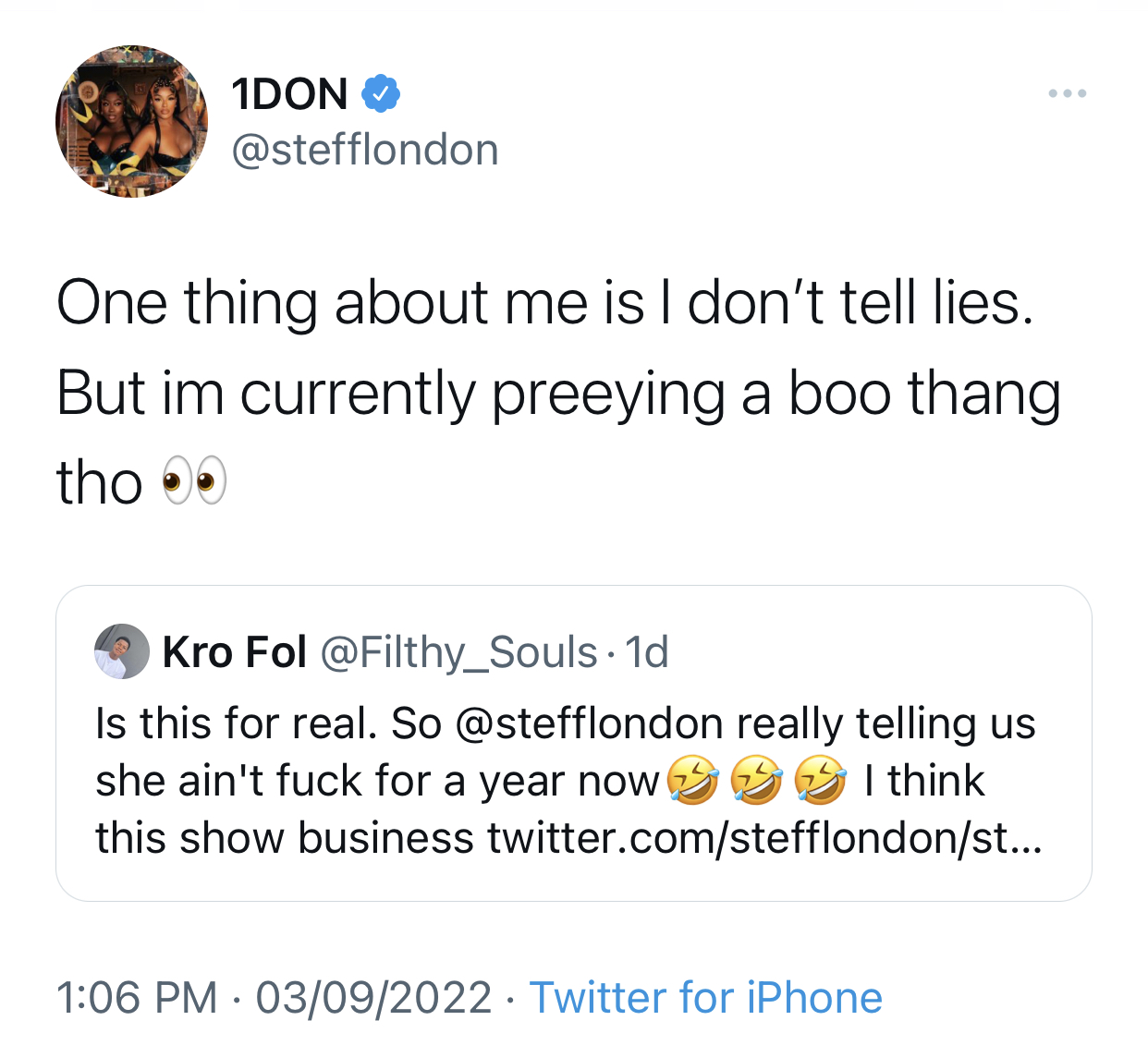
Task: Click the main tweet text about lies
Action: (x=558, y=393)
